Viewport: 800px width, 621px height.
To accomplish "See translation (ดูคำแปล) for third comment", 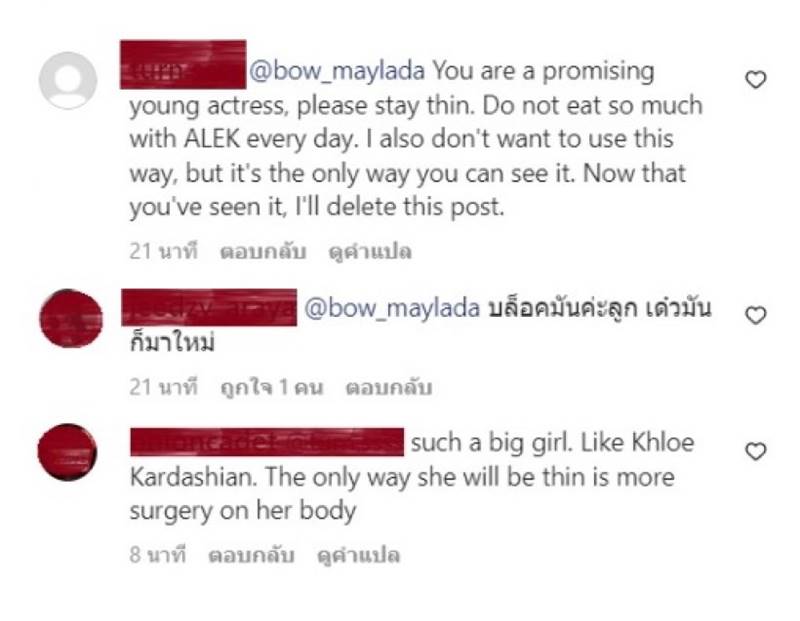I will [358, 555].
